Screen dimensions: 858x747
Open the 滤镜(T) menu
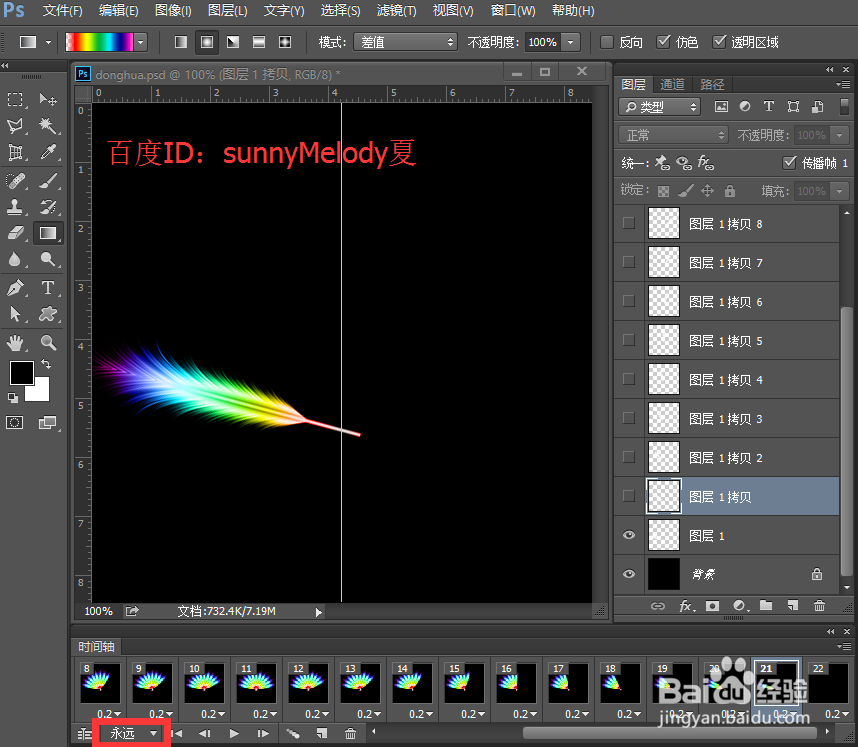(x=396, y=10)
